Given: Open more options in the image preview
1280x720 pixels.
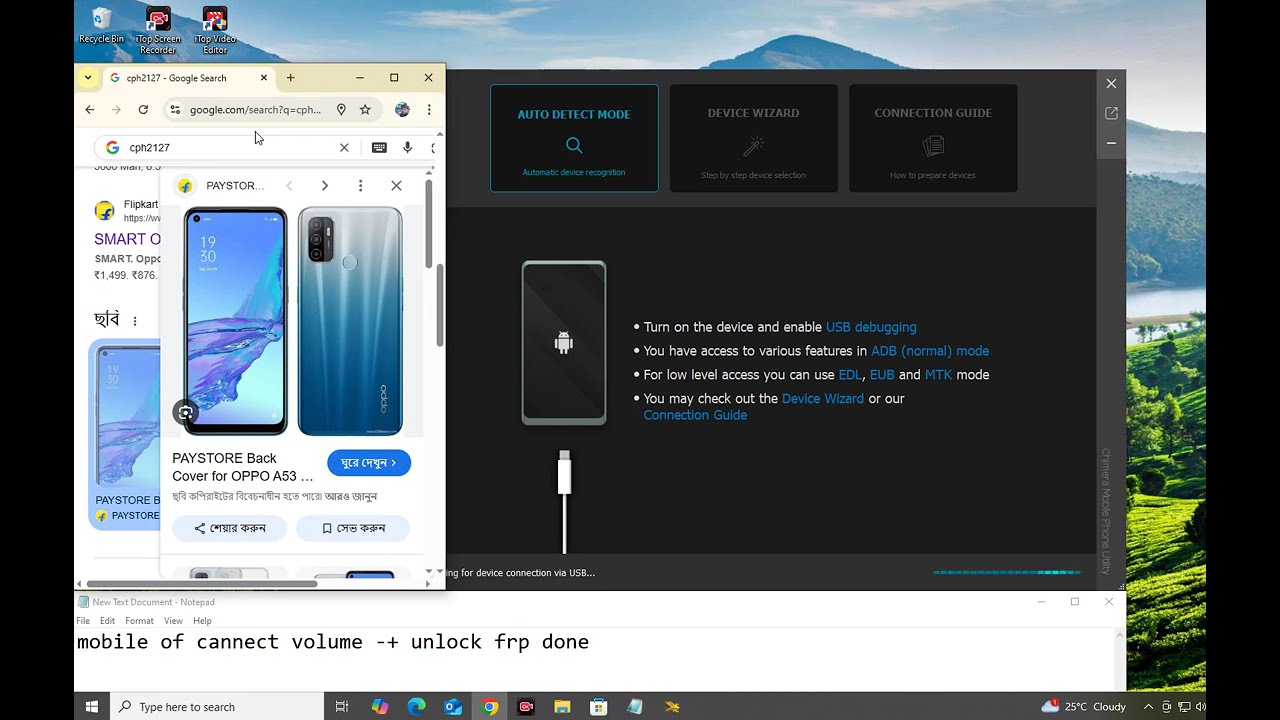Looking at the screenshot, I should 360,186.
